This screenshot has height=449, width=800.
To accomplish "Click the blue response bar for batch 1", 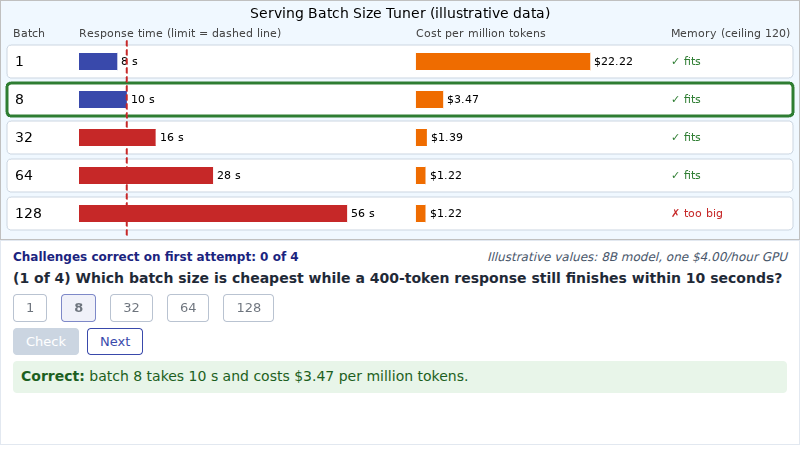I will (98, 61).
